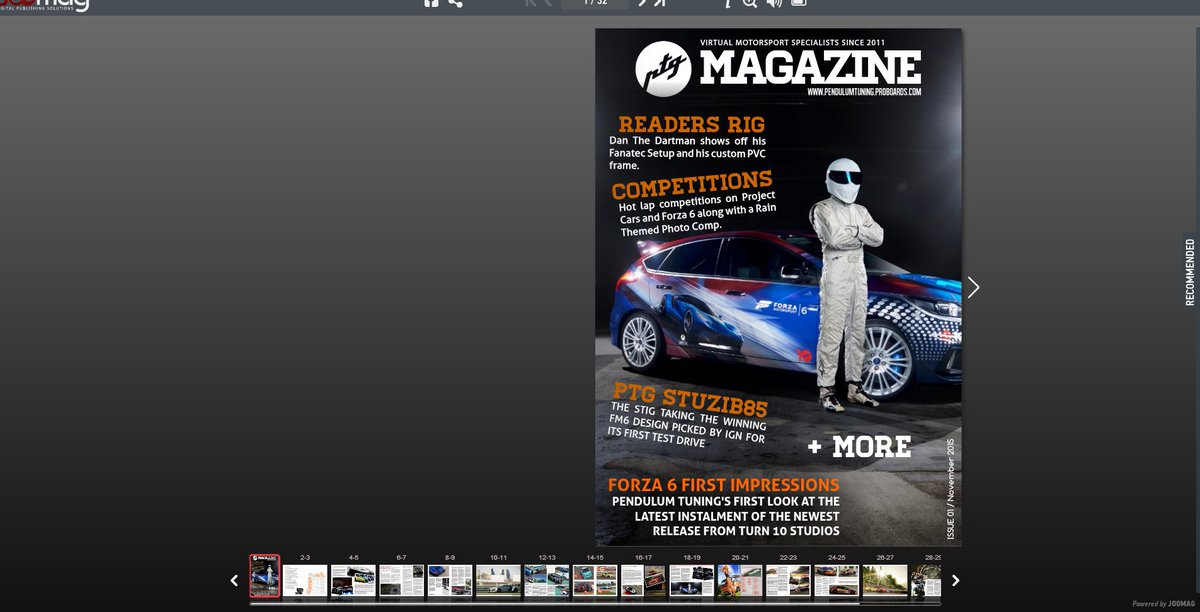Click the fullscreen icon in toolbar

(798, 3)
